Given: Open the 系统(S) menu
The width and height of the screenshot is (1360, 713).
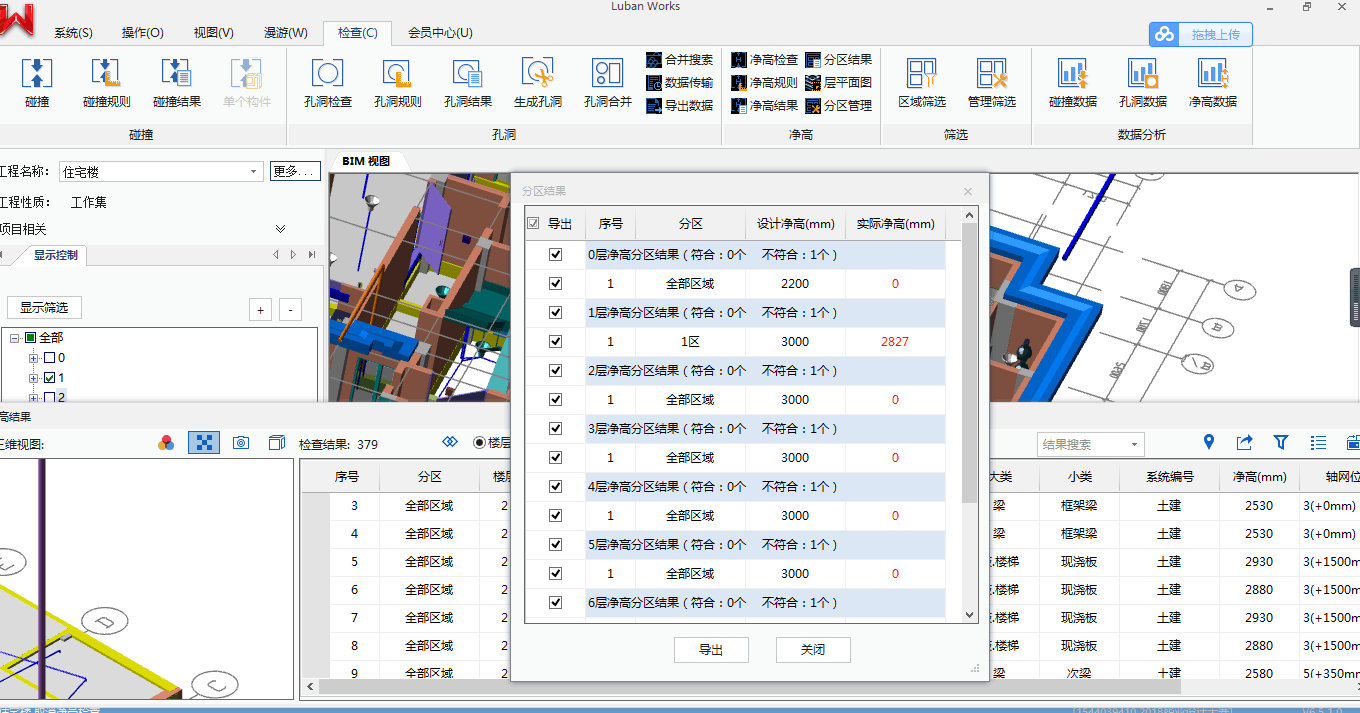Looking at the screenshot, I should [73, 33].
